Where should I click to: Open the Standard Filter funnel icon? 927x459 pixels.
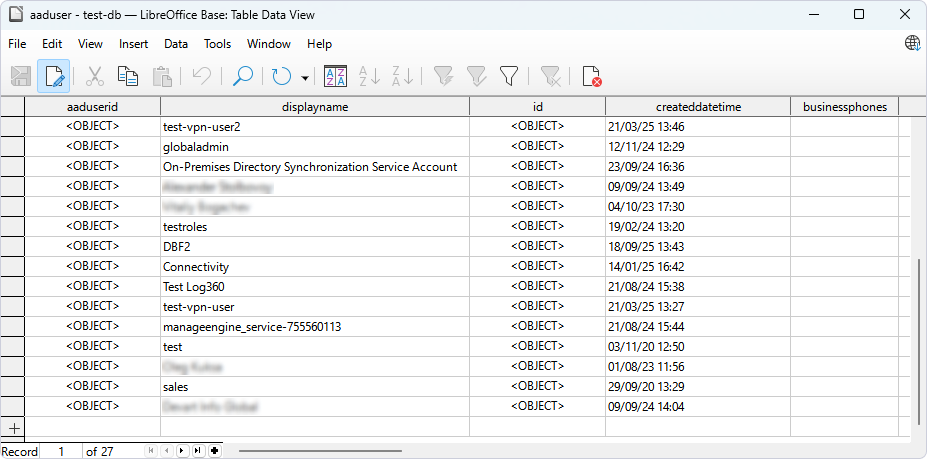click(509, 76)
